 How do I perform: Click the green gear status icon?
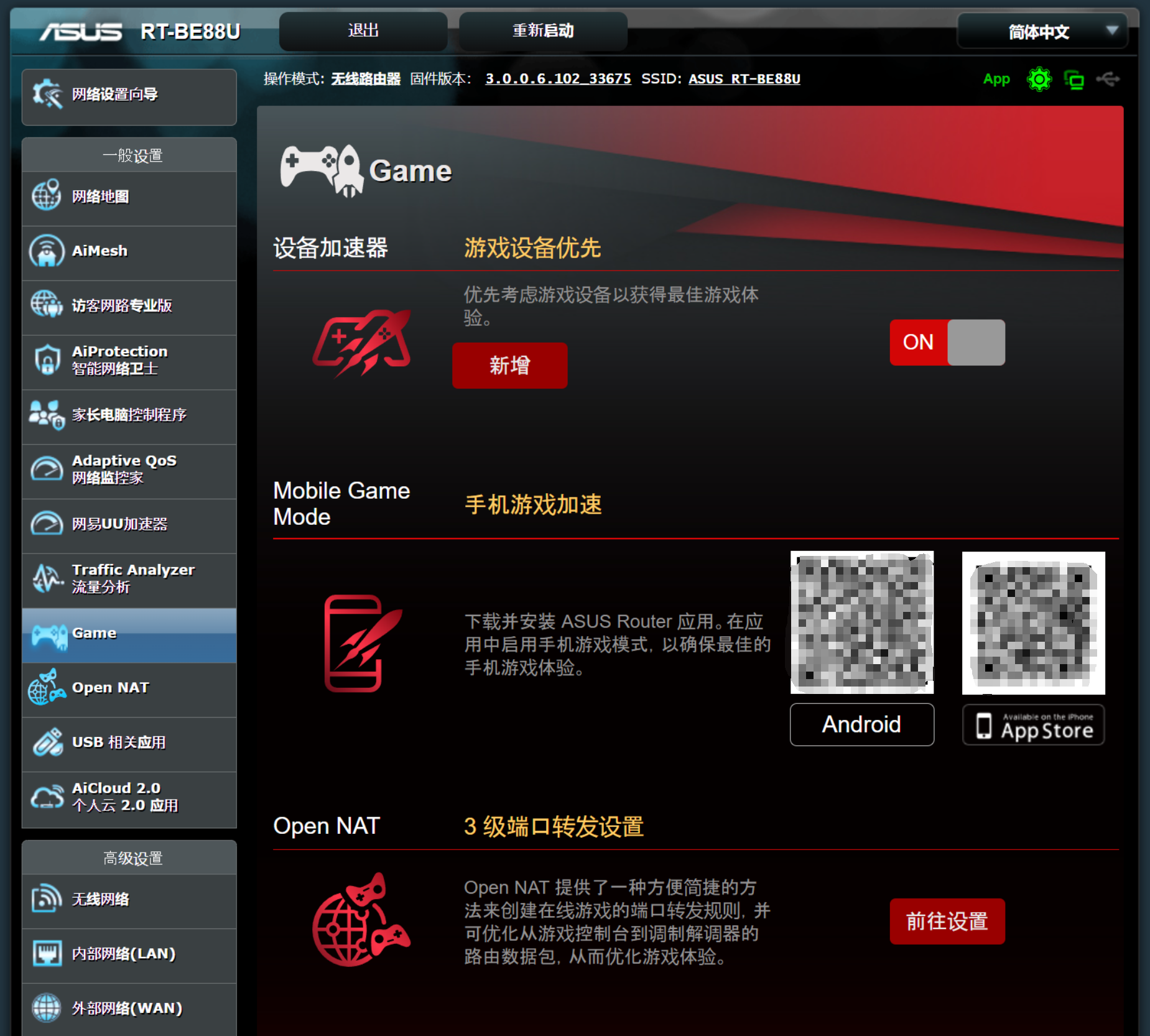click(1039, 80)
